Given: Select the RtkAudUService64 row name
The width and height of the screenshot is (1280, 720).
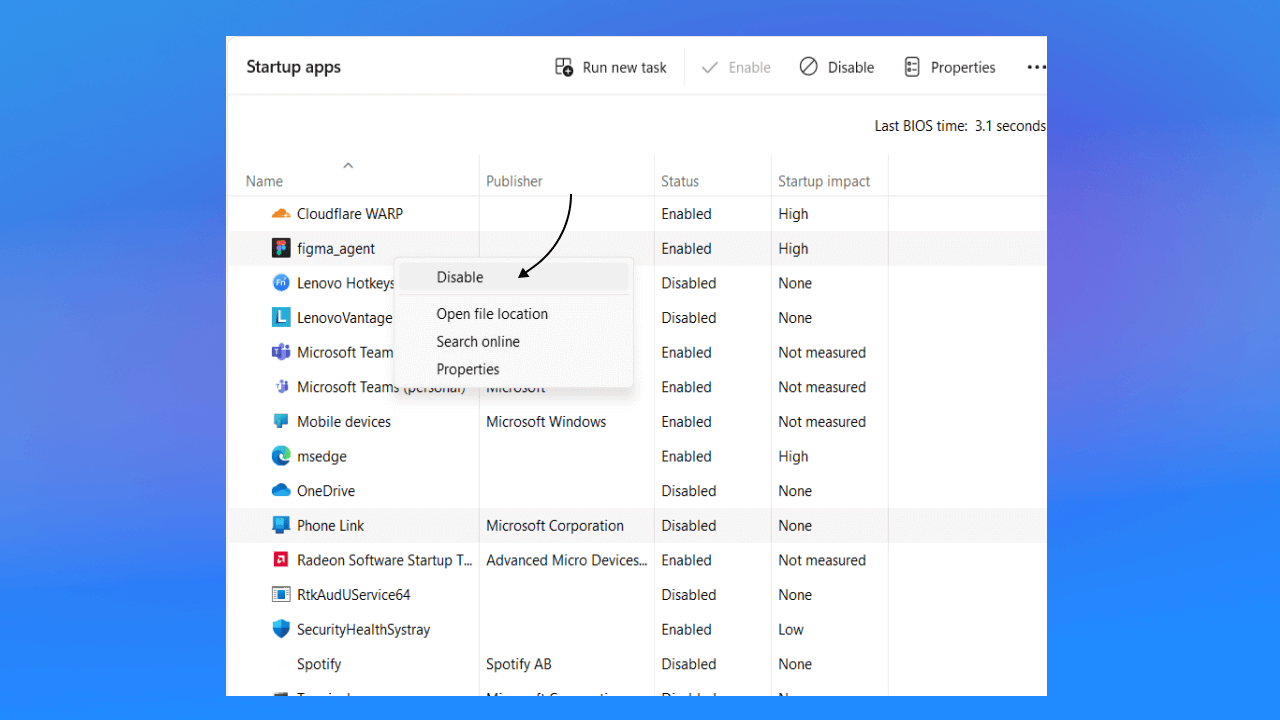Looking at the screenshot, I should point(354,594).
